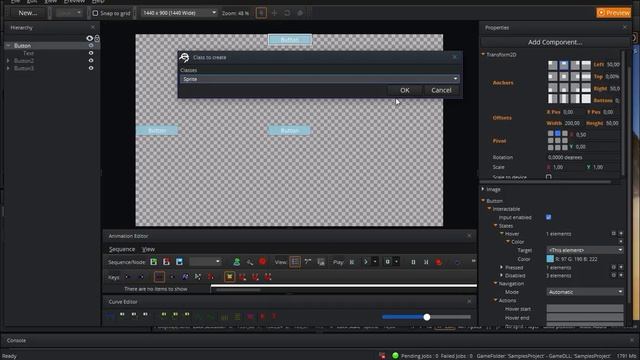Hide the Button element in hierarchy

click(91, 46)
